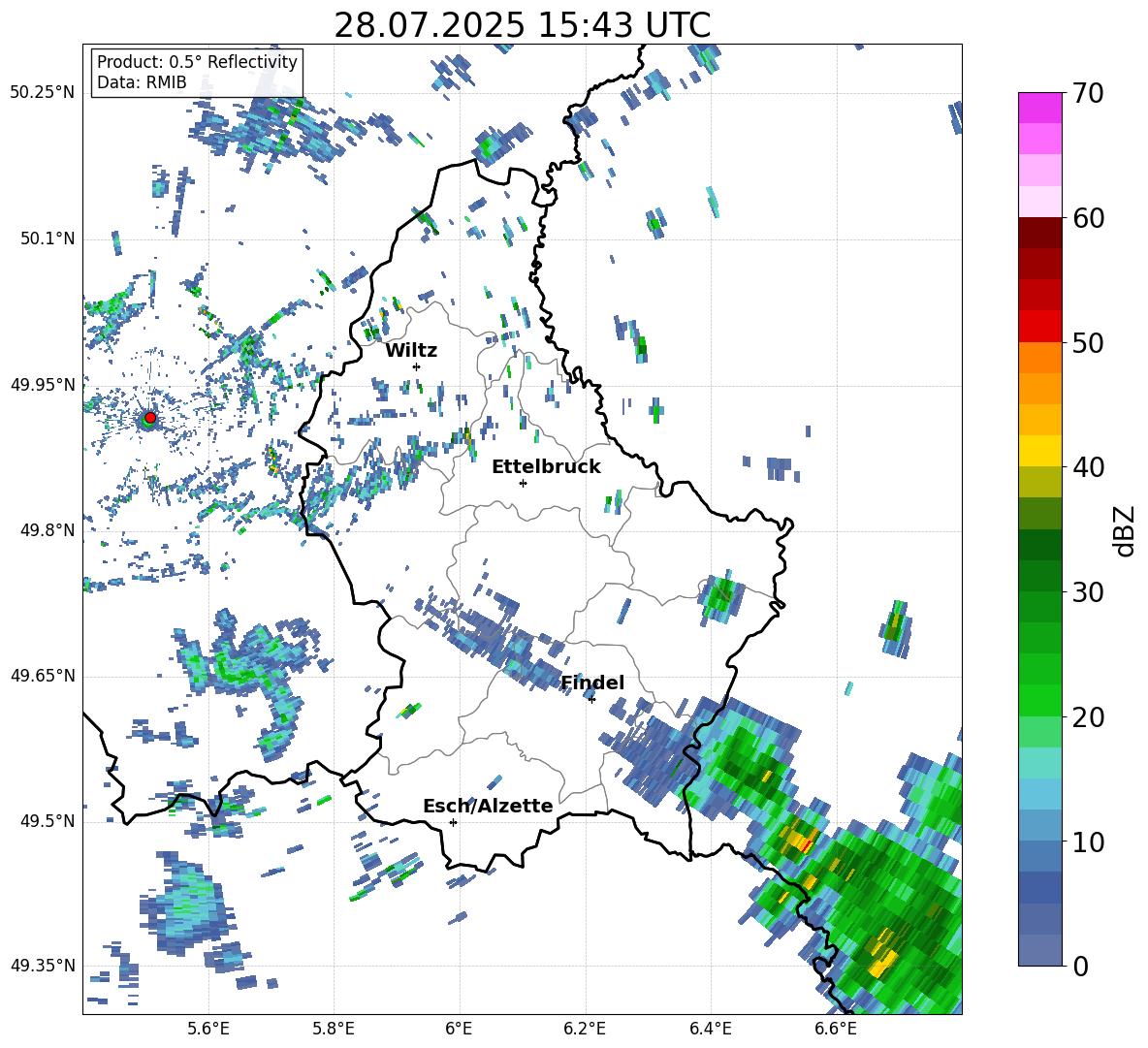Click the 6°E longitude label
The image size is (1148, 1048).
coord(459,1029)
